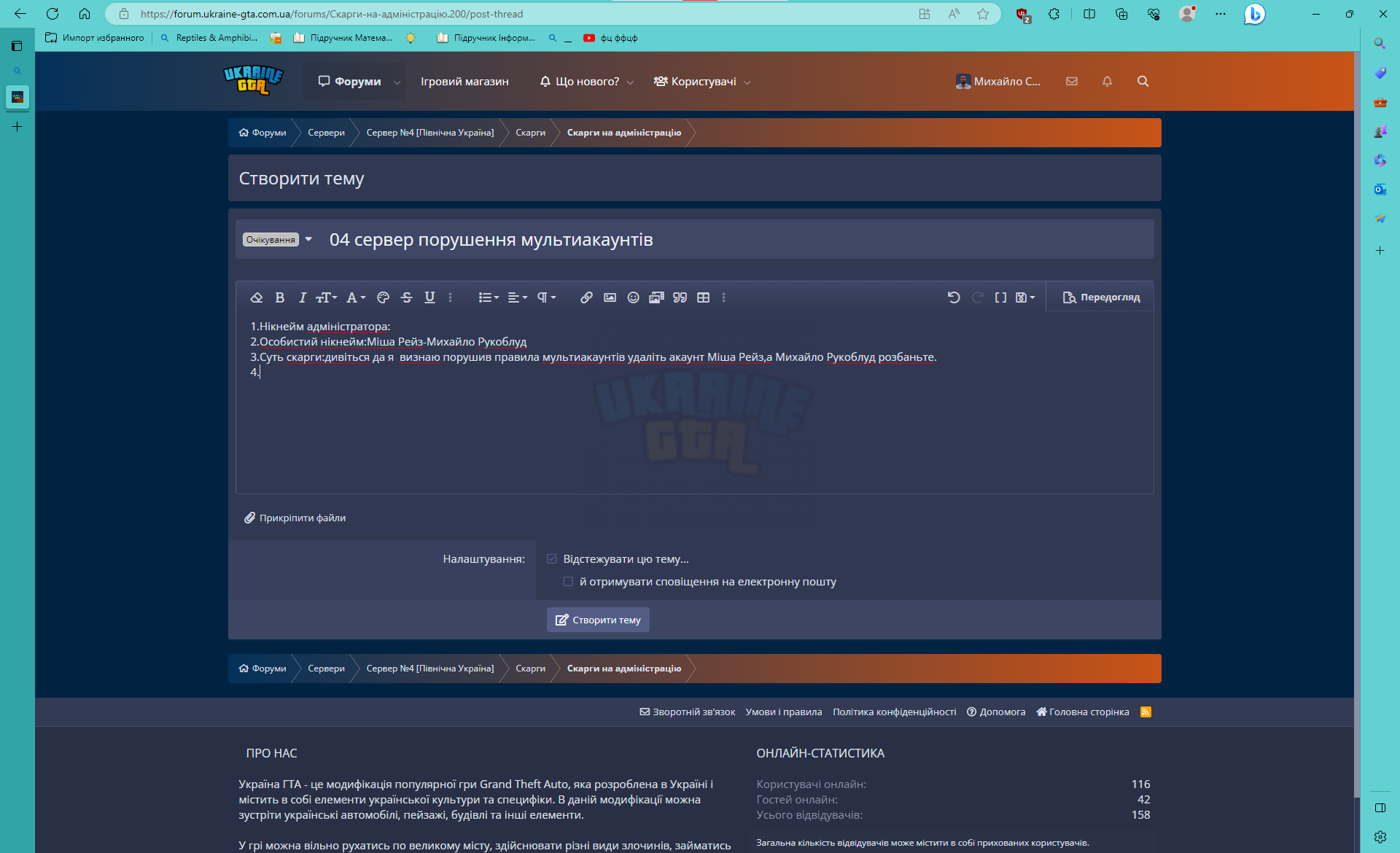The image size is (1400, 853).
Task: Open Що нового? menu item
Action: click(x=580, y=82)
